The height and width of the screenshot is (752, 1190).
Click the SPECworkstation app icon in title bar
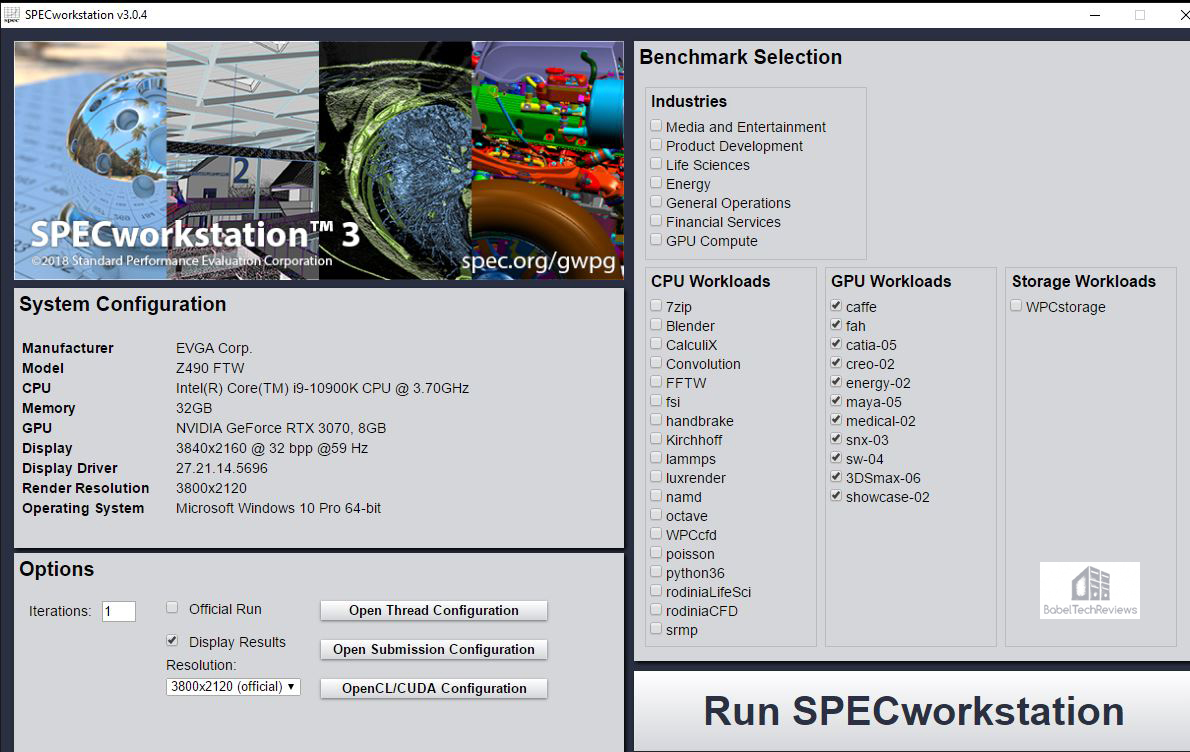11,14
